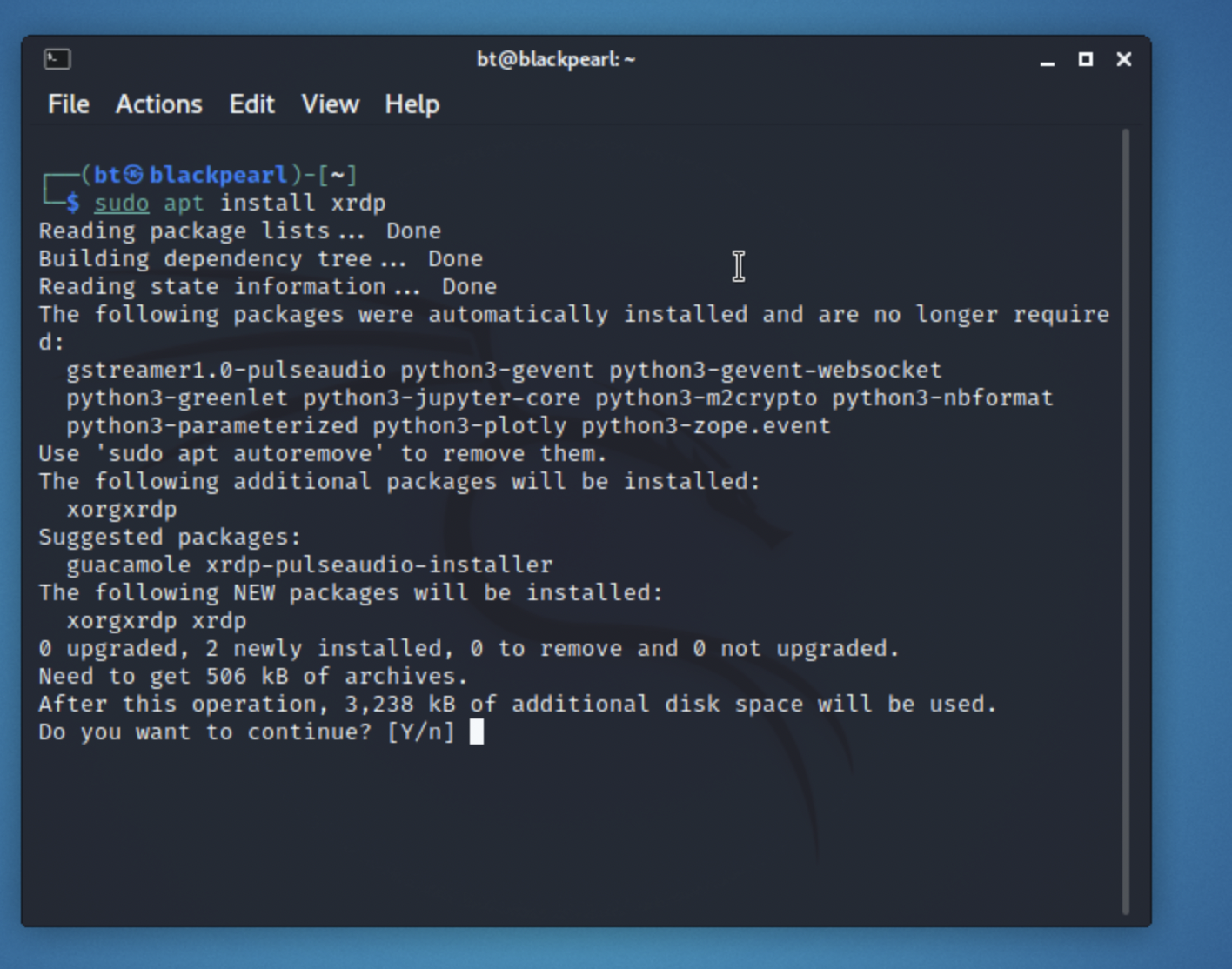Open the Help menu
1232x969 pixels.
pyautogui.click(x=412, y=104)
